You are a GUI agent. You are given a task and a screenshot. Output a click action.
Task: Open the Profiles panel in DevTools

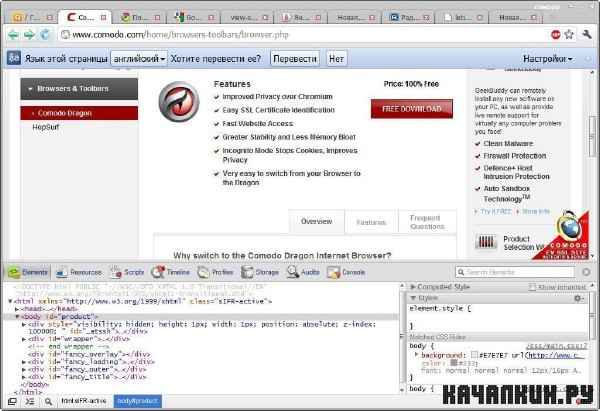pyautogui.click(x=215, y=272)
